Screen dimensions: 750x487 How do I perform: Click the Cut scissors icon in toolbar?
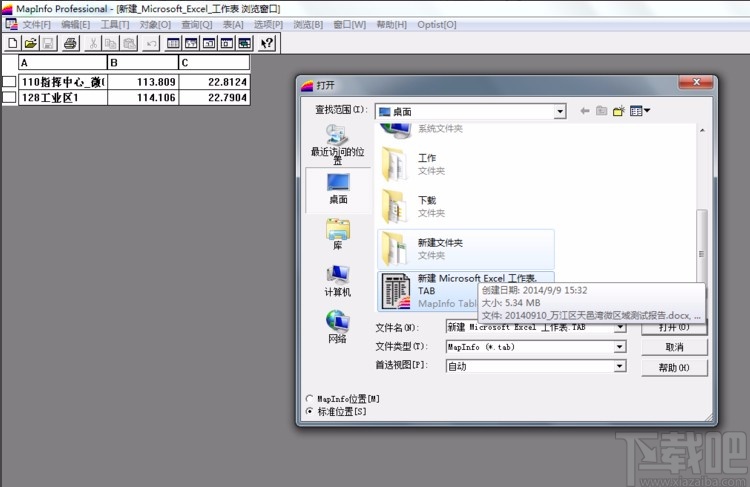tap(93, 44)
